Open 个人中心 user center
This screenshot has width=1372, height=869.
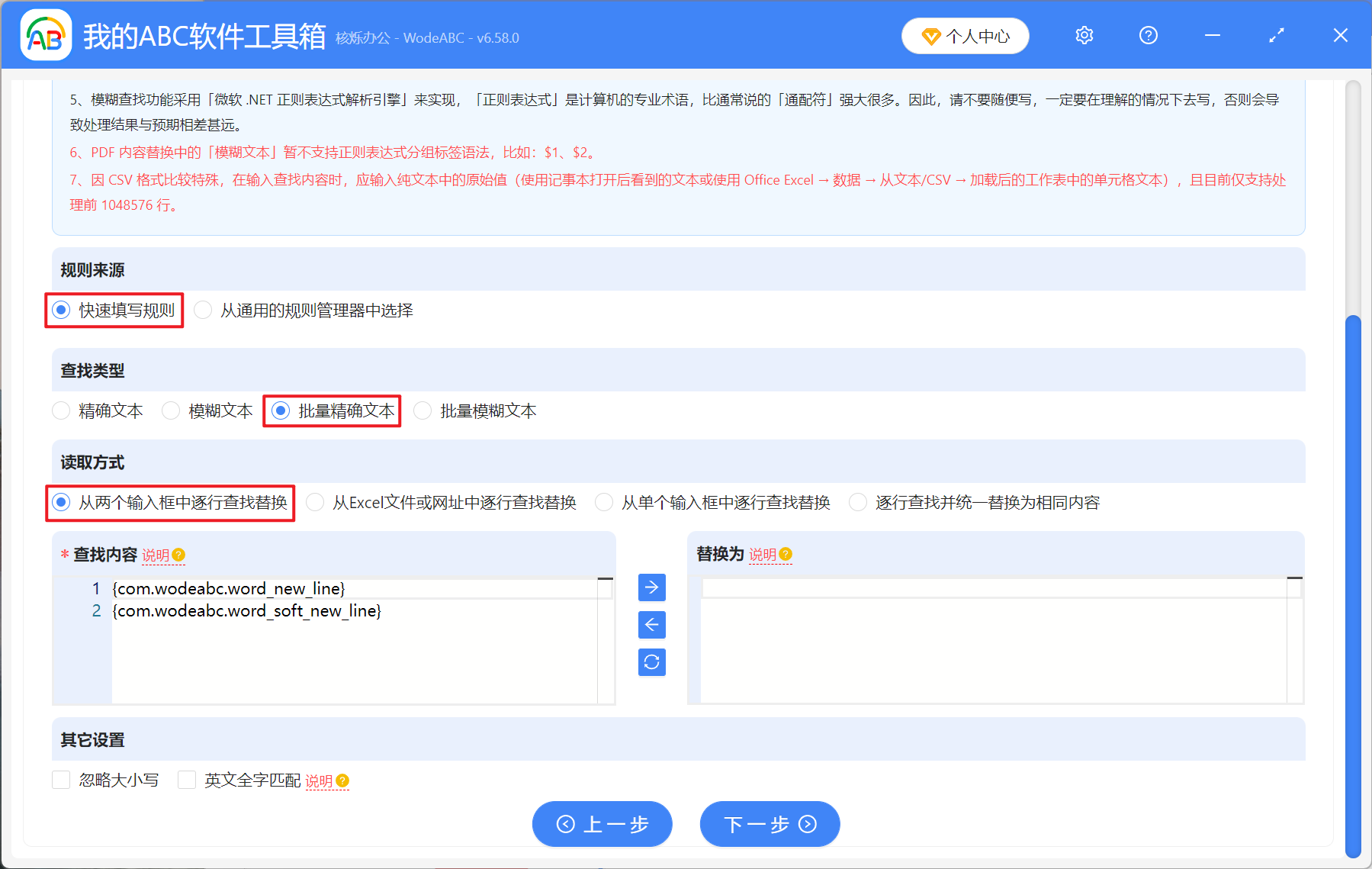[965, 36]
